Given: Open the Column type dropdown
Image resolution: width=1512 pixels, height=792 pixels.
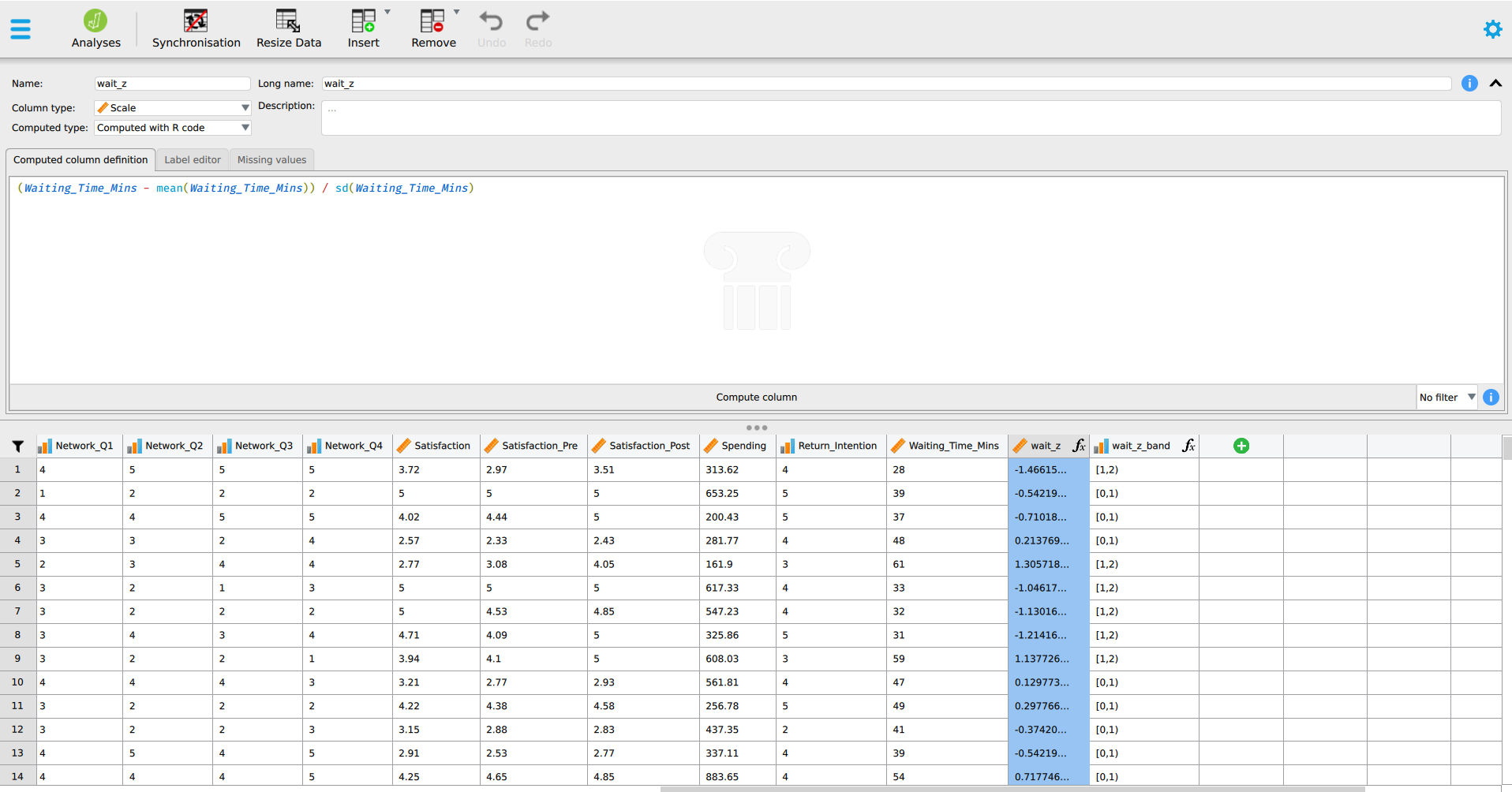Looking at the screenshot, I should pyautogui.click(x=172, y=107).
